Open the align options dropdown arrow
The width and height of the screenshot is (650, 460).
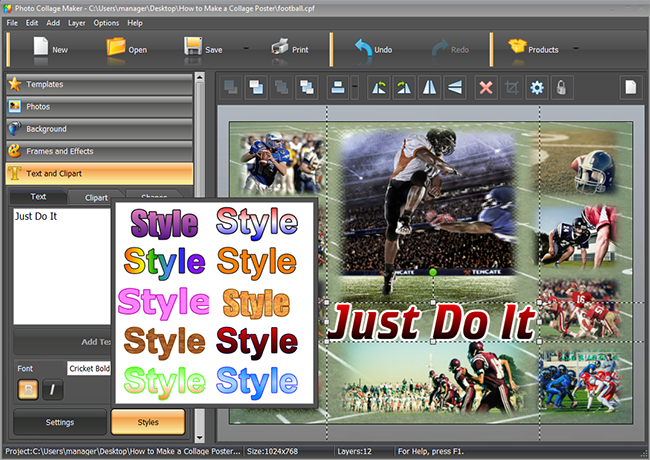pyautogui.click(x=354, y=87)
